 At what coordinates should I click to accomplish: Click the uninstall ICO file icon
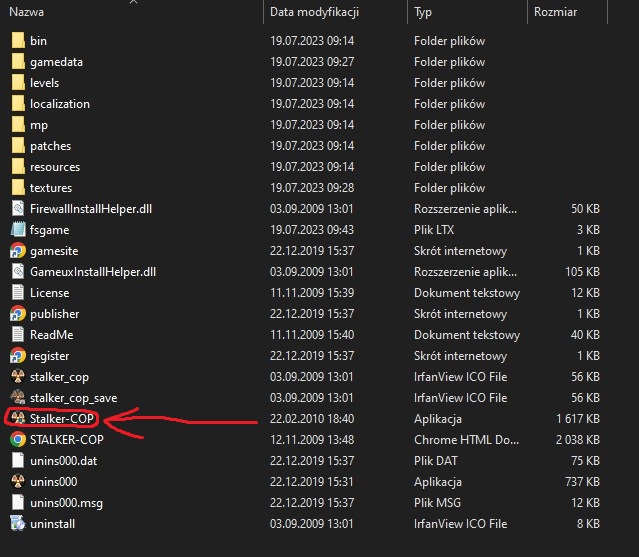pos(18,524)
